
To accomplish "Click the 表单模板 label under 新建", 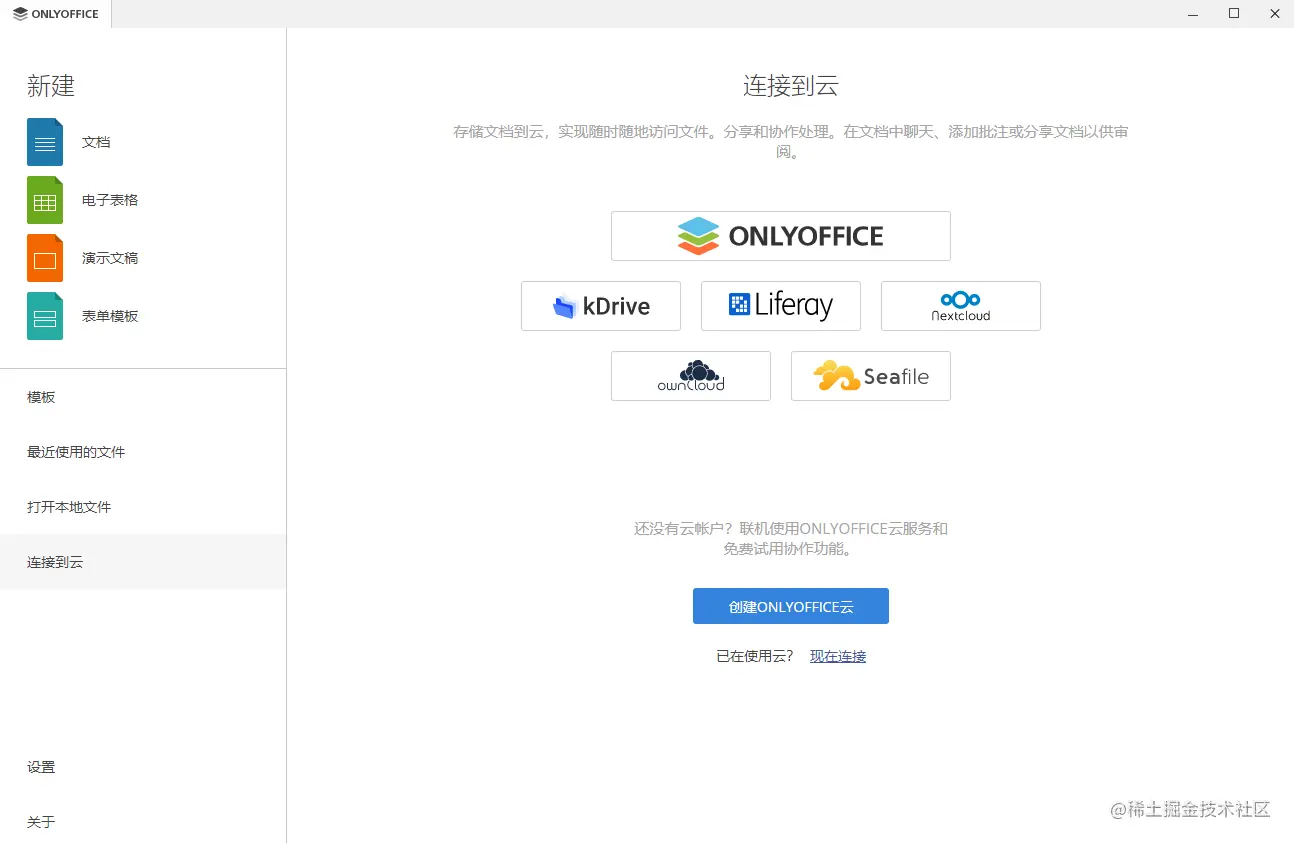I will (x=110, y=316).
